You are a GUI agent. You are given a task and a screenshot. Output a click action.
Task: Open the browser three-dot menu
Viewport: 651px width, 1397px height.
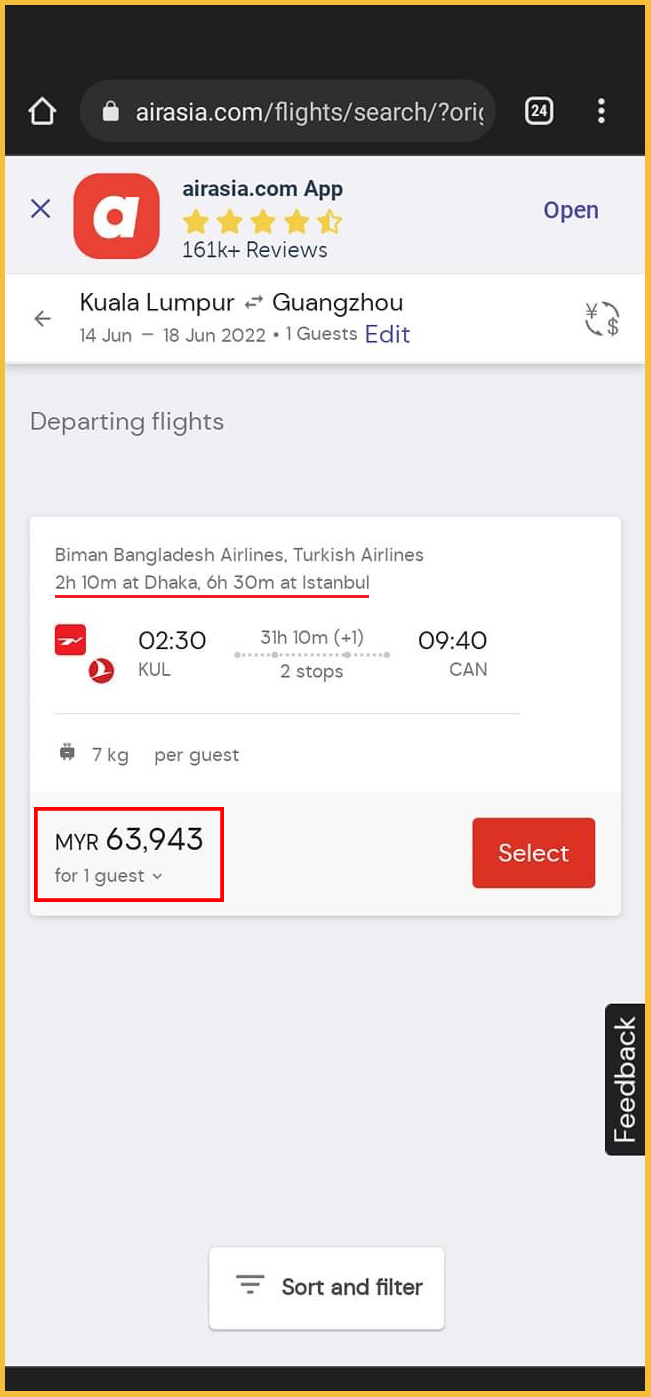click(601, 111)
